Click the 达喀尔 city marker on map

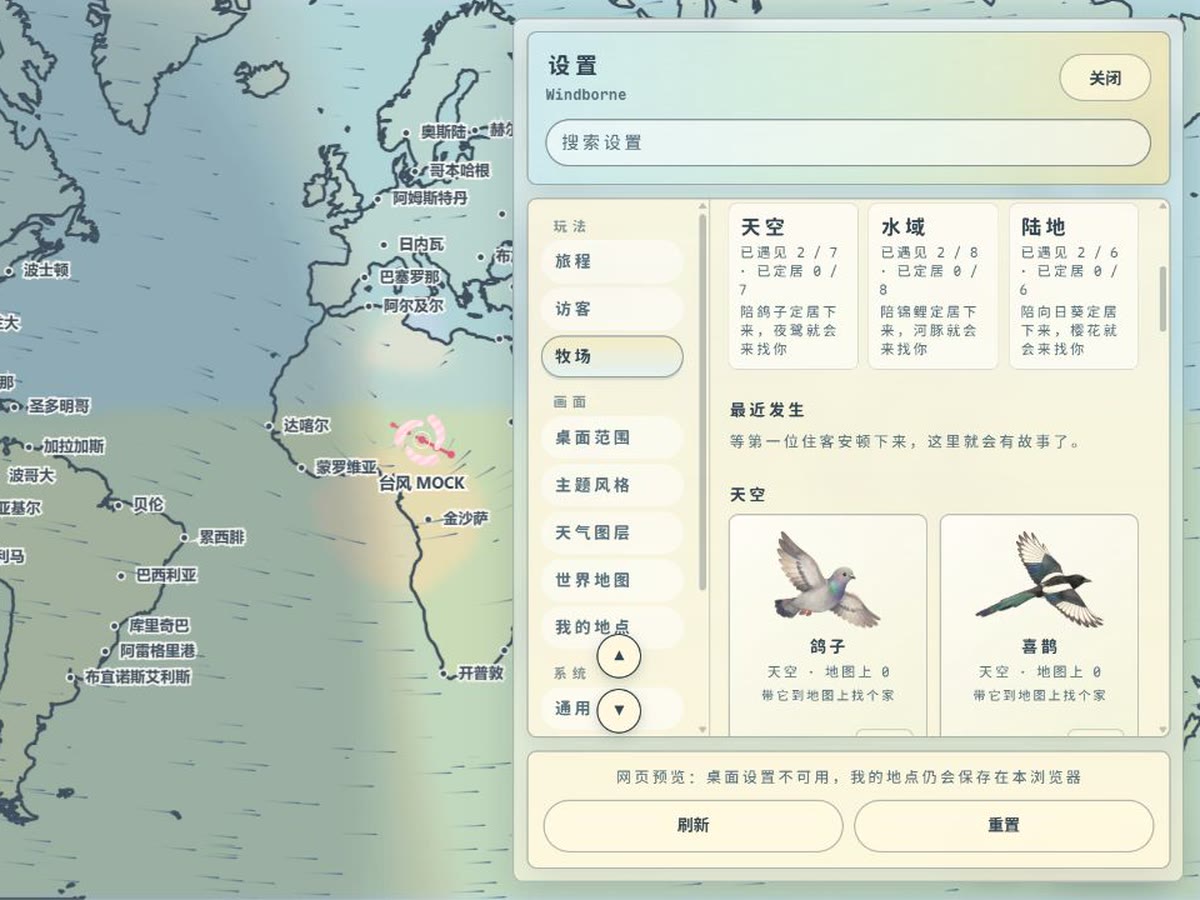coord(269,426)
